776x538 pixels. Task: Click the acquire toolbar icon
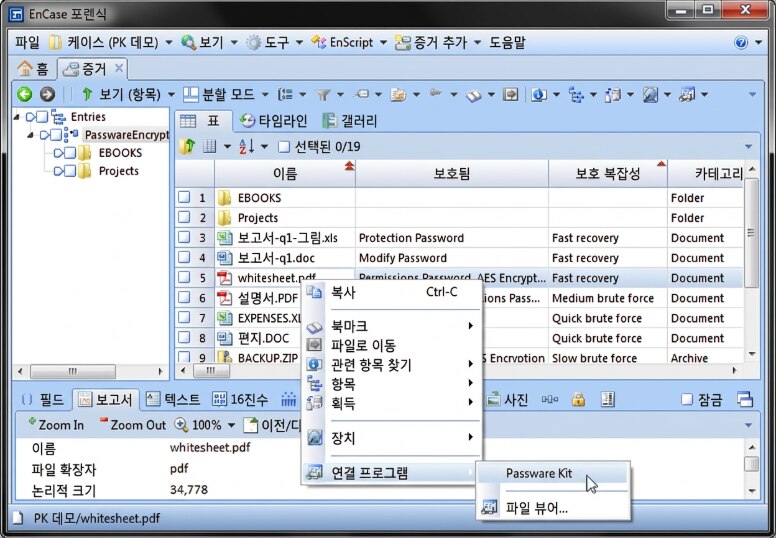[613, 94]
